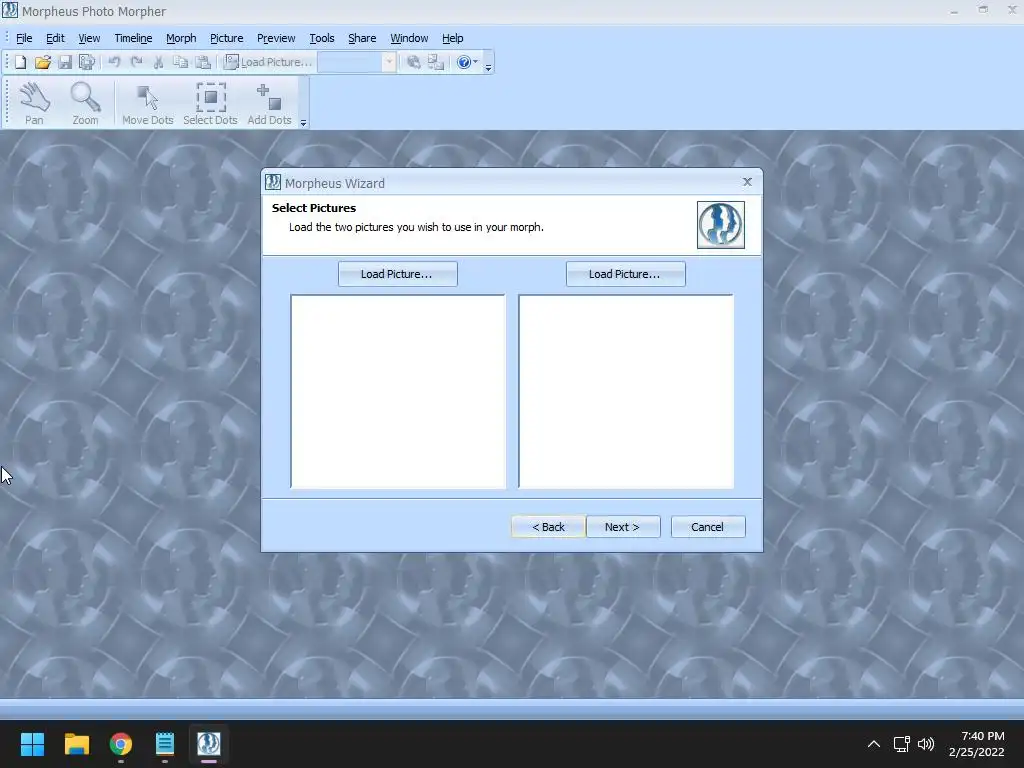Restore down the Morpheus Photo Morpher window
The height and width of the screenshot is (768, 1024).
click(983, 10)
